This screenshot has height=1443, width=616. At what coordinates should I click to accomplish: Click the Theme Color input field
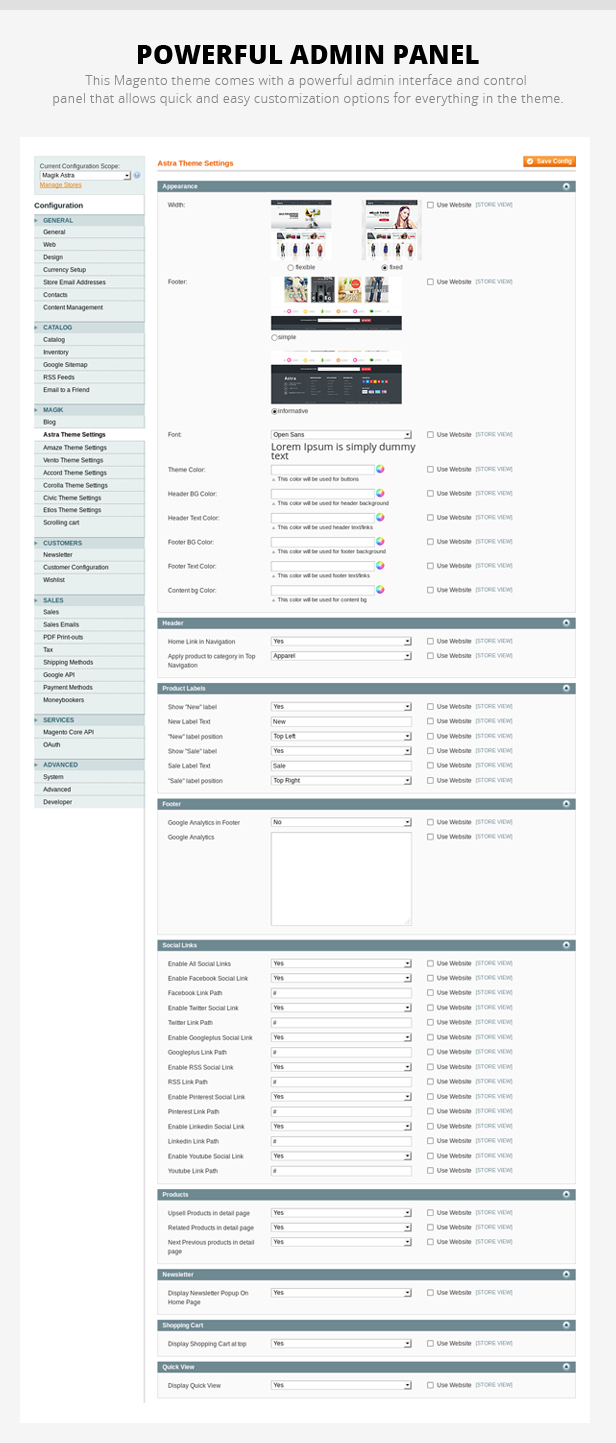pos(322,469)
